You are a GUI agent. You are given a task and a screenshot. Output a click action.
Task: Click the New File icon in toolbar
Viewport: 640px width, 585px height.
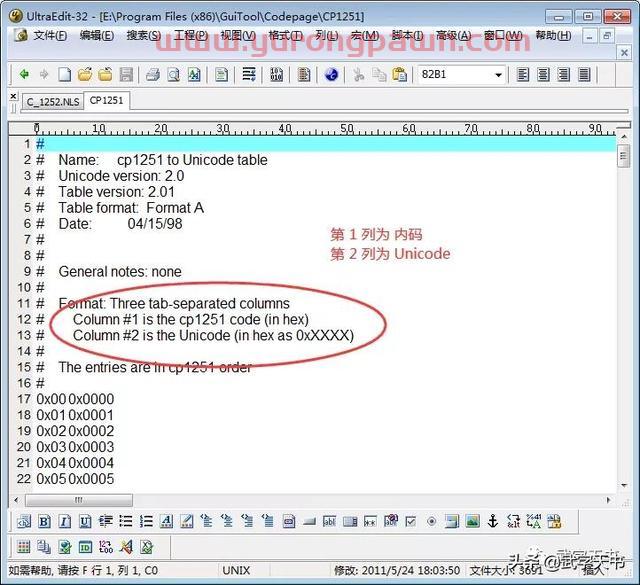click(x=65, y=75)
